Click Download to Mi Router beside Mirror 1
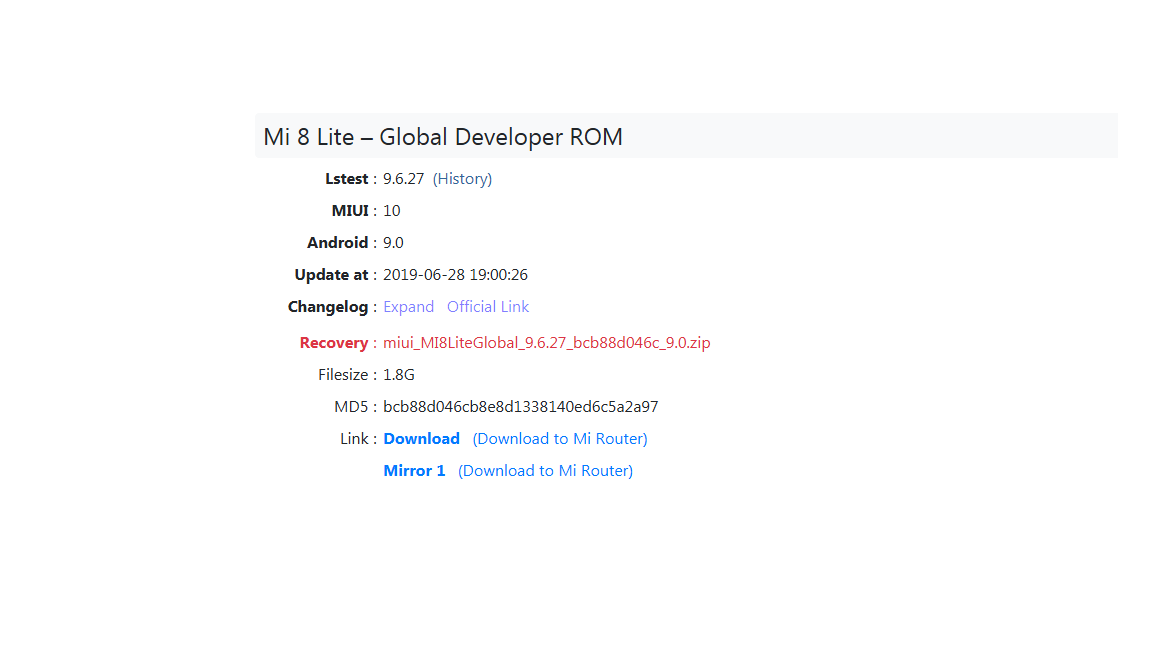This screenshot has width=1152, height=648. click(545, 470)
